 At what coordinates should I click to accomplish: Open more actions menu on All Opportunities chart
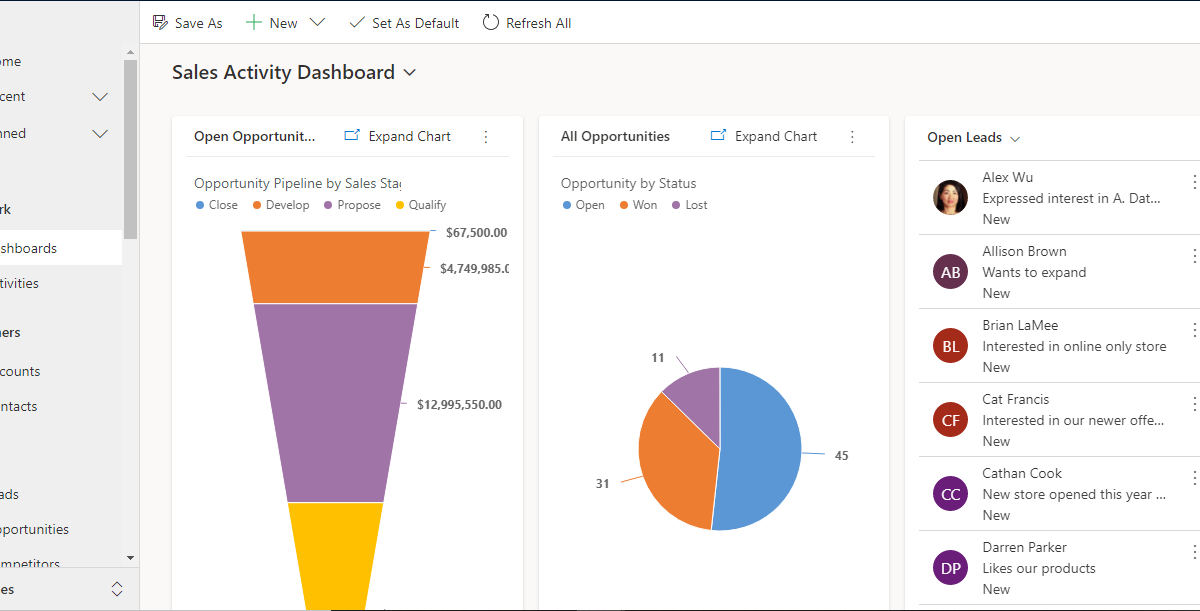pos(852,136)
